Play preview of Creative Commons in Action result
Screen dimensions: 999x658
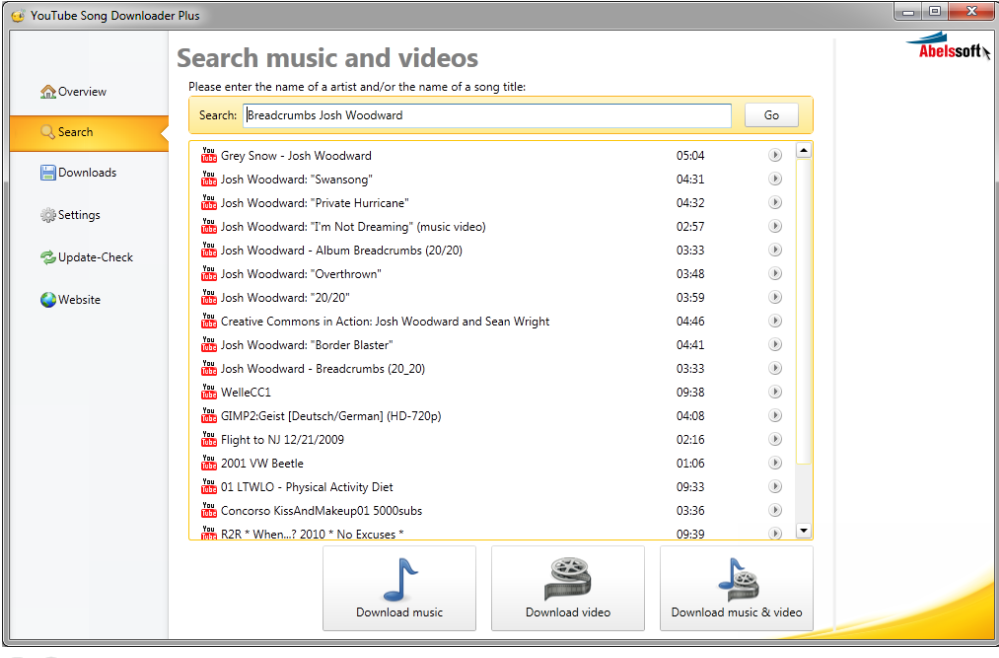[775, 320]
